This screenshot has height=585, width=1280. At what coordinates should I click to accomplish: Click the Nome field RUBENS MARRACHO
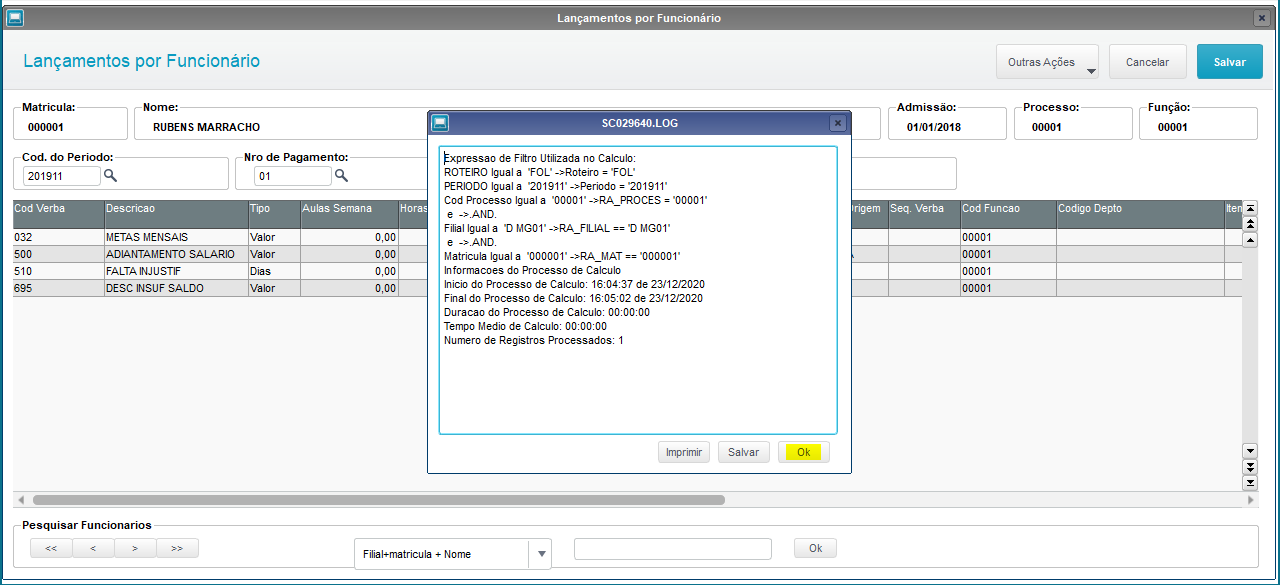[x=281, y=123]
